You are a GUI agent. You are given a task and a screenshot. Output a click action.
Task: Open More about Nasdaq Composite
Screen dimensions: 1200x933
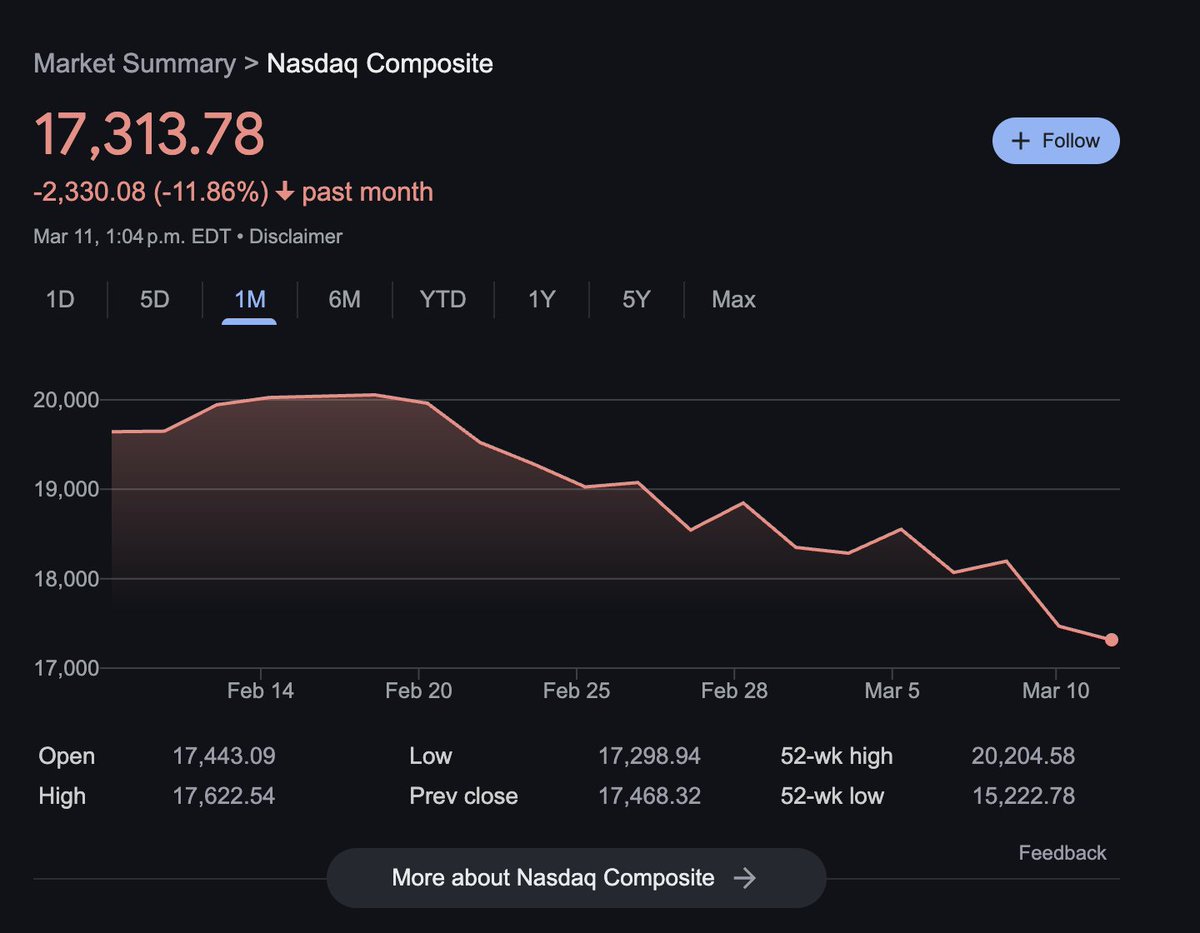tap(575, 877)
